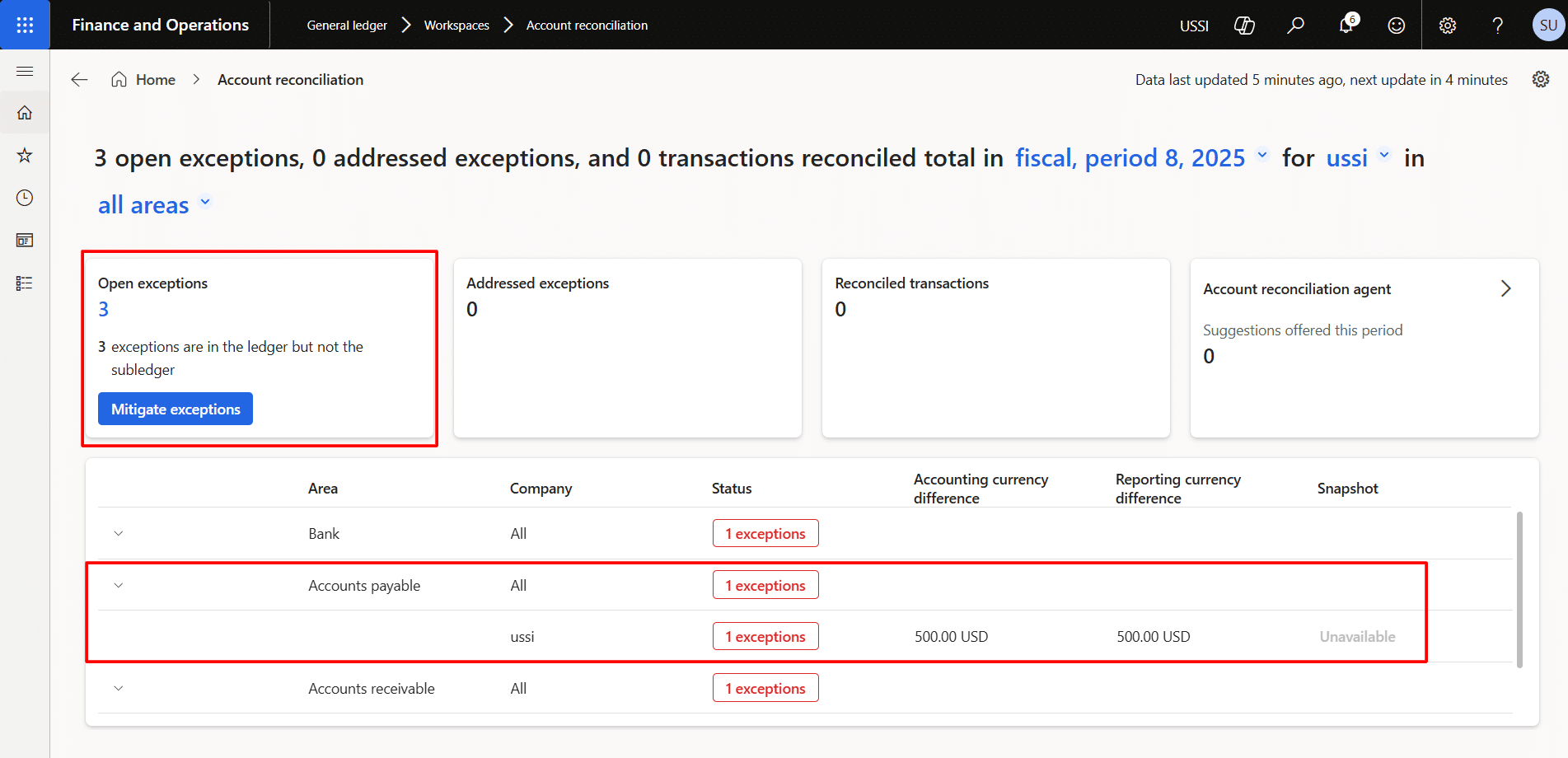Open the notifications bell
This screenshot has height=758, width=1568.
click(1346, 26)
